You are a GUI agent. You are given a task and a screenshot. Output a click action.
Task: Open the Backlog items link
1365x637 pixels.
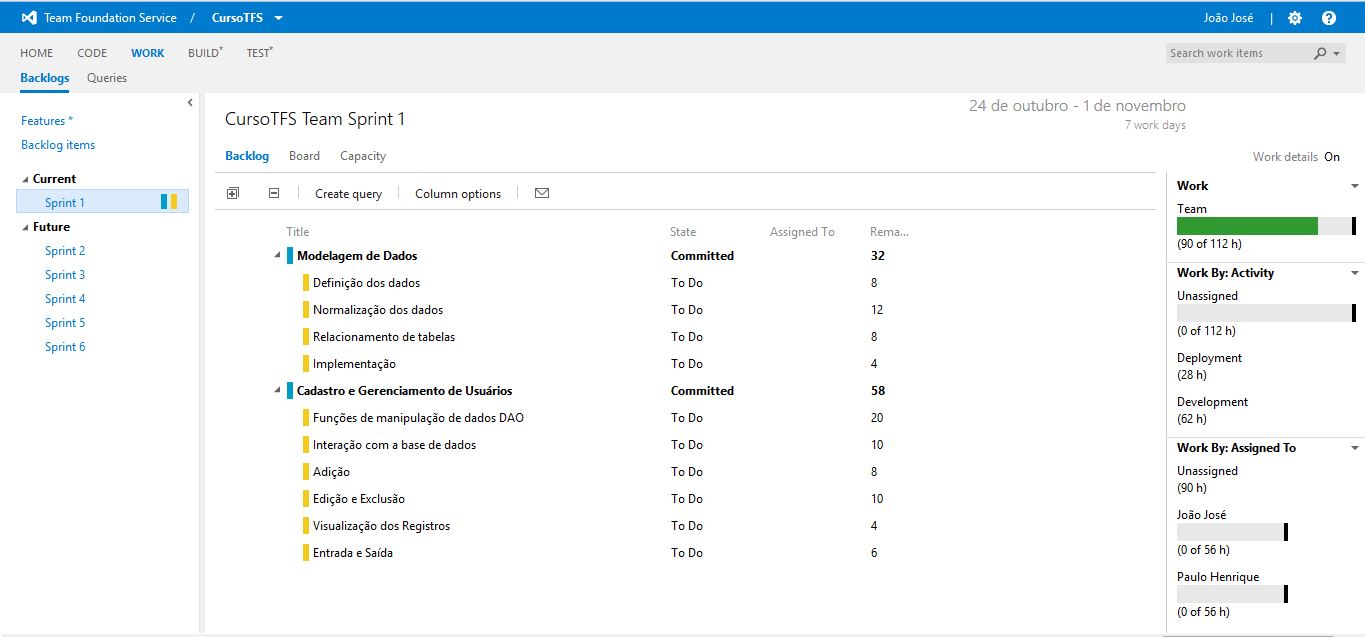tap(58, 145)
